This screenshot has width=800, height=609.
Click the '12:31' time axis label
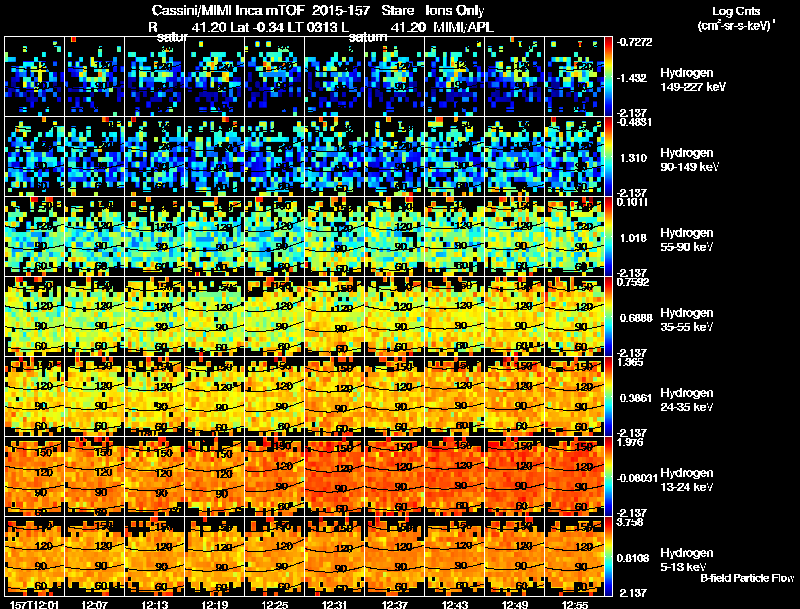(x=335, y=604)
